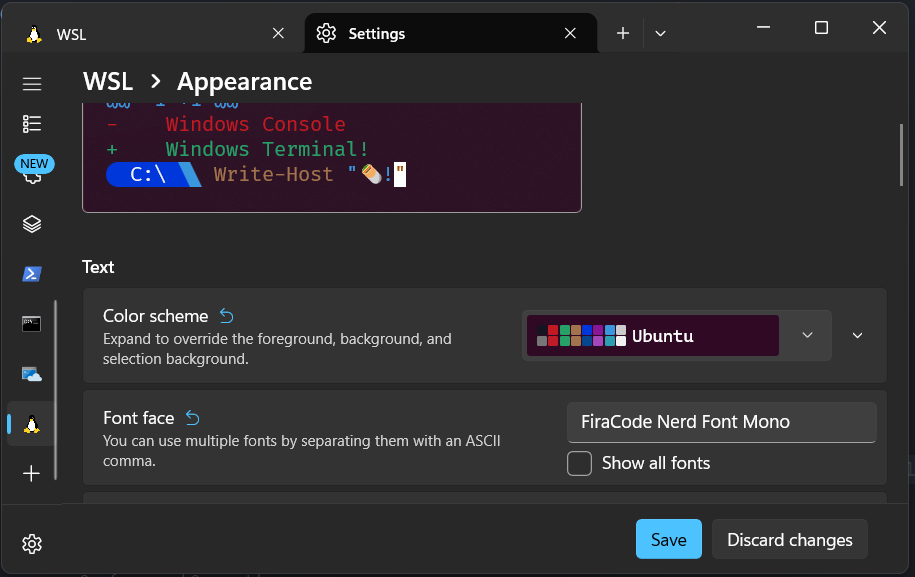The width and height of the screenshot is (915, 577).
Task: Reset Font face to inherited value
Action: 193,418
